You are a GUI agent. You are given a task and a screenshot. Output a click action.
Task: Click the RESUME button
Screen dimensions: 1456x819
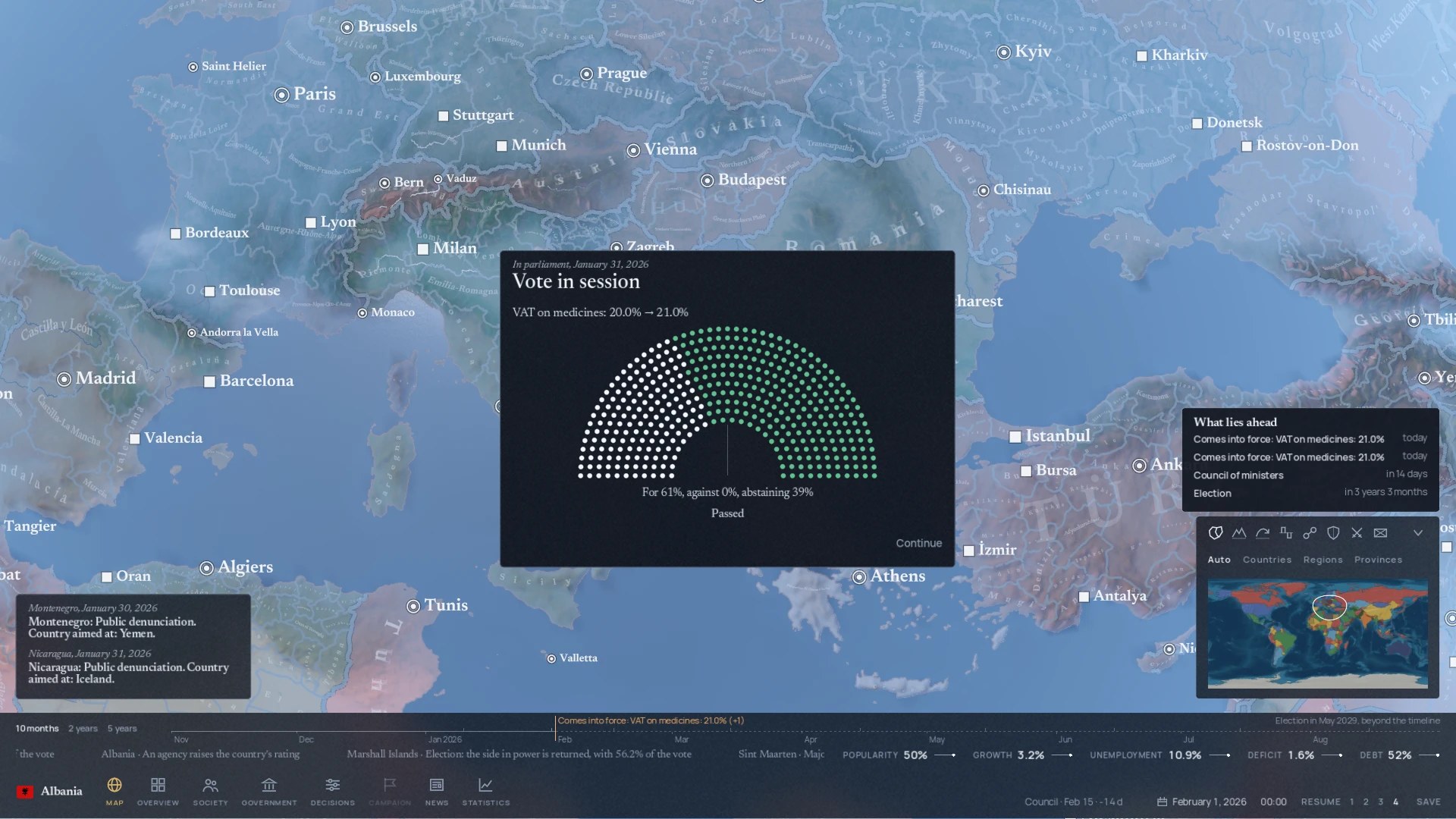[1320, 802]
